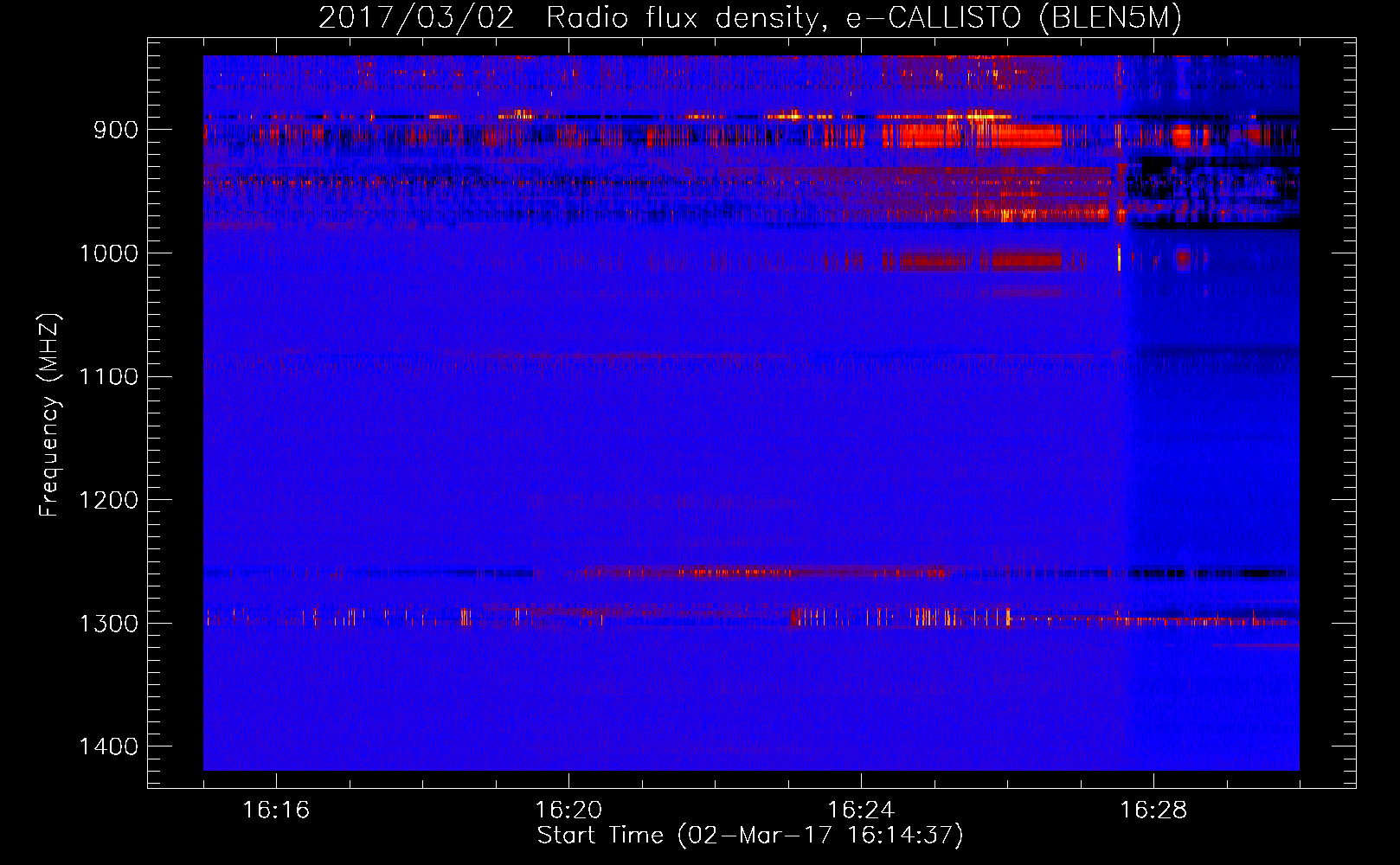Click the 16:28 time tick label
1400x865 pixels.
(x=1153, y=811)
